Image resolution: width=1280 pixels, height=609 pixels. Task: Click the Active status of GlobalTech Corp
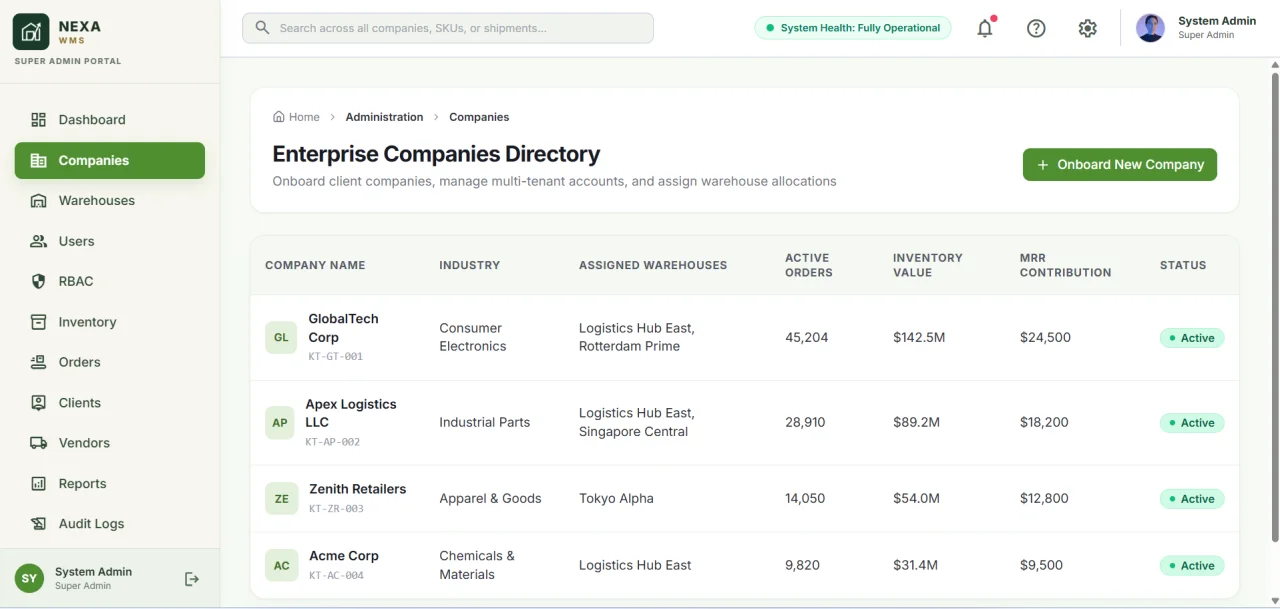[x=1192, y=338]
